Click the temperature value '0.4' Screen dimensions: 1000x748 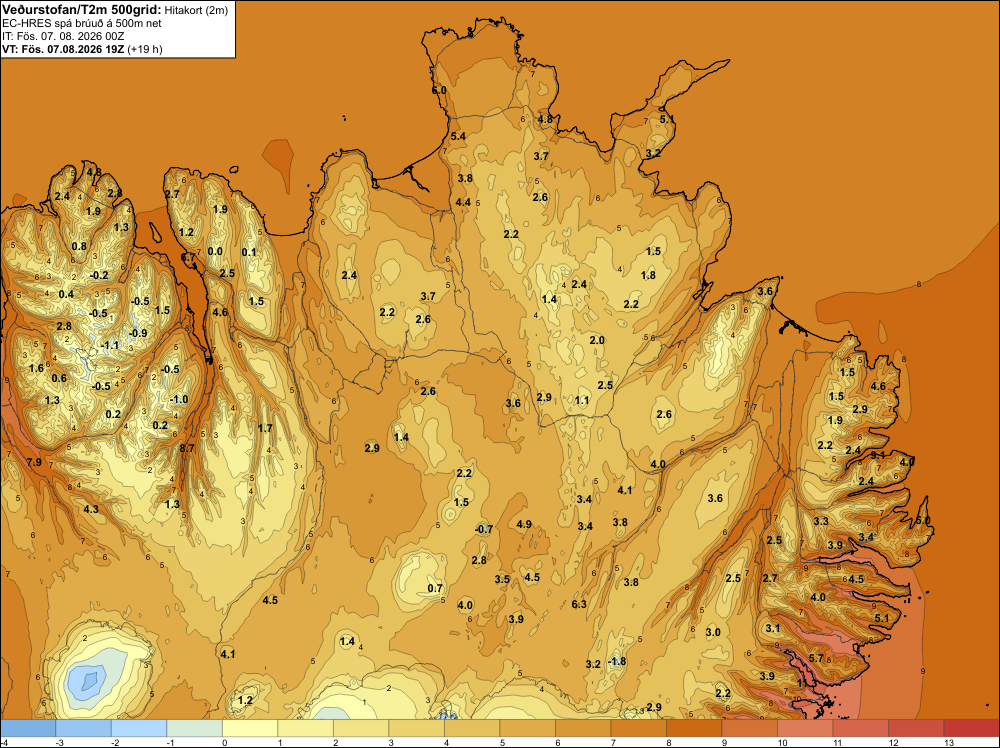[66, 294]
